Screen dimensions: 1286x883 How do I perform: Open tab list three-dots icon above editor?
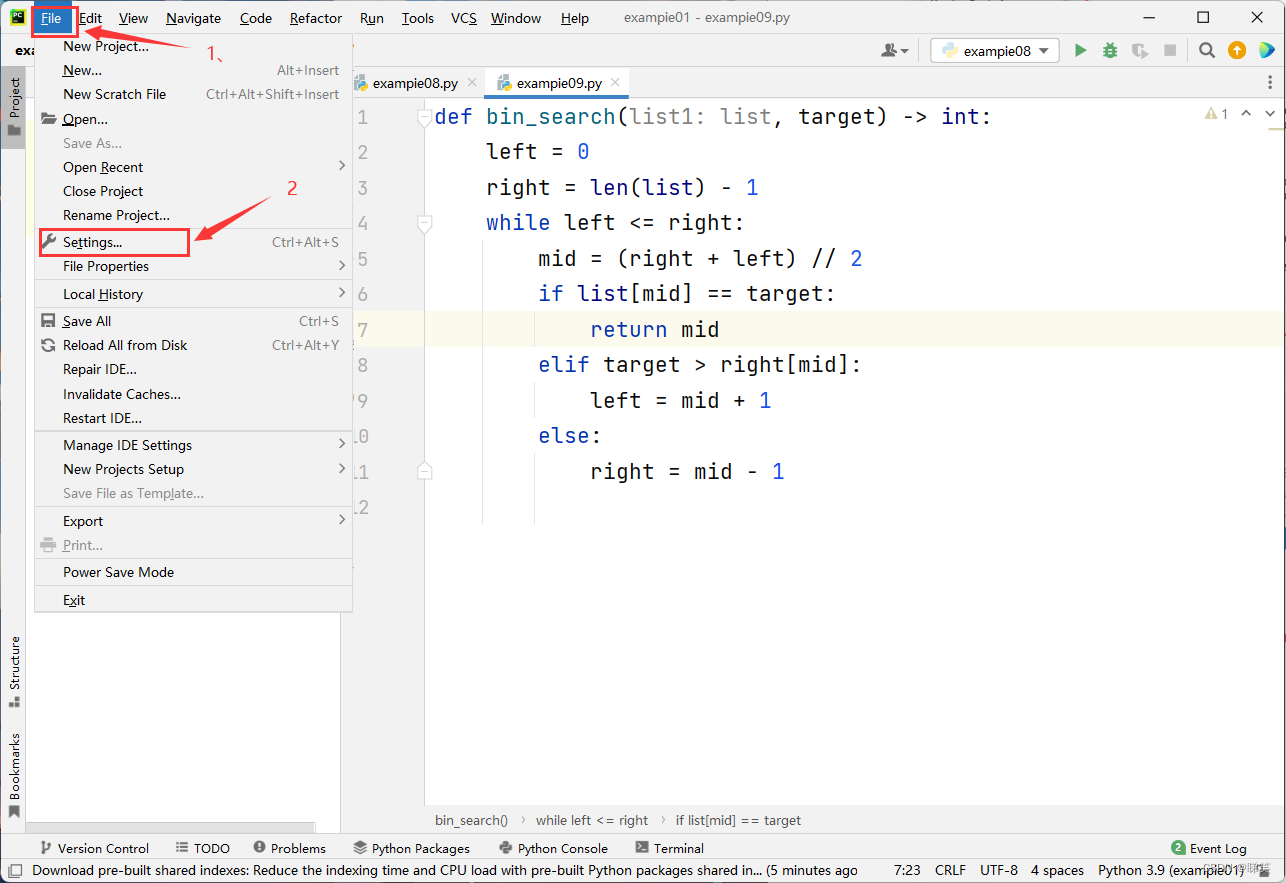click(1271, 83)
